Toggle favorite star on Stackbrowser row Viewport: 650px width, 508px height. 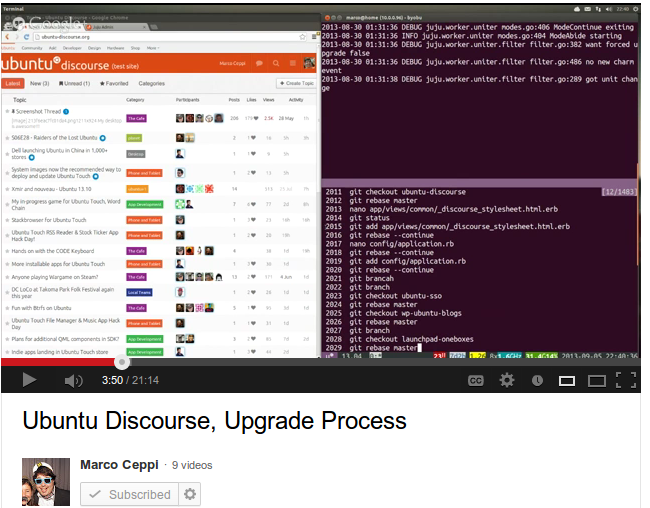pyautogui.click(x=7, y=220)
